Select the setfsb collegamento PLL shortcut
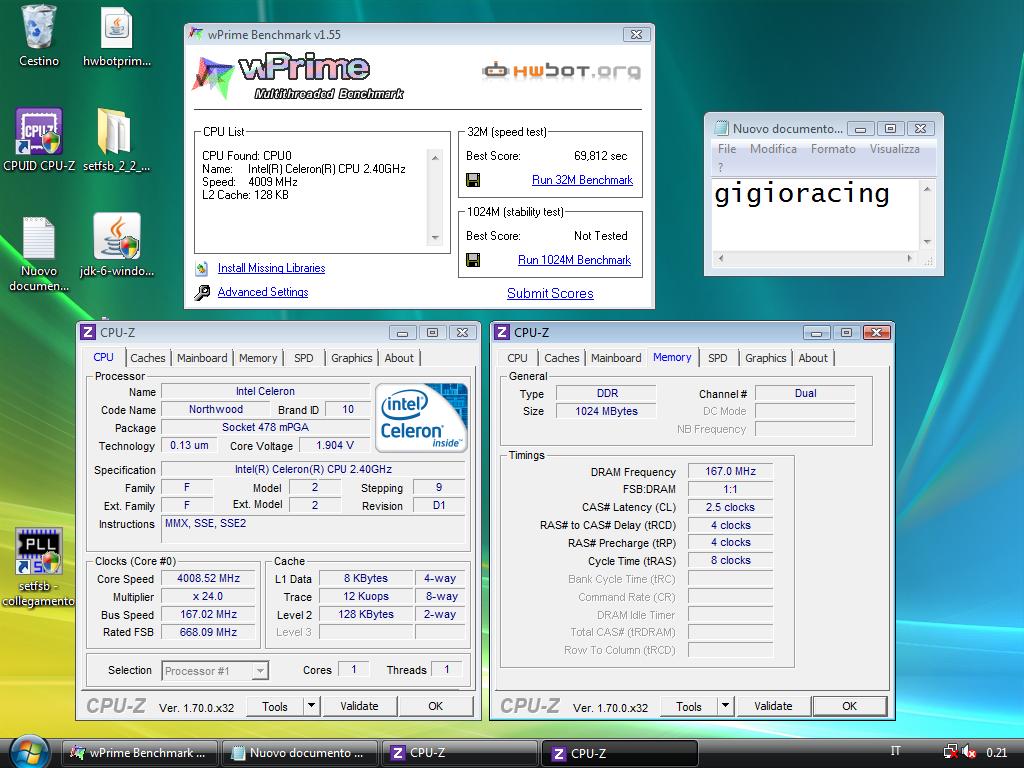The height and width of the screenshot is (768, 1024). pos(39,552)
